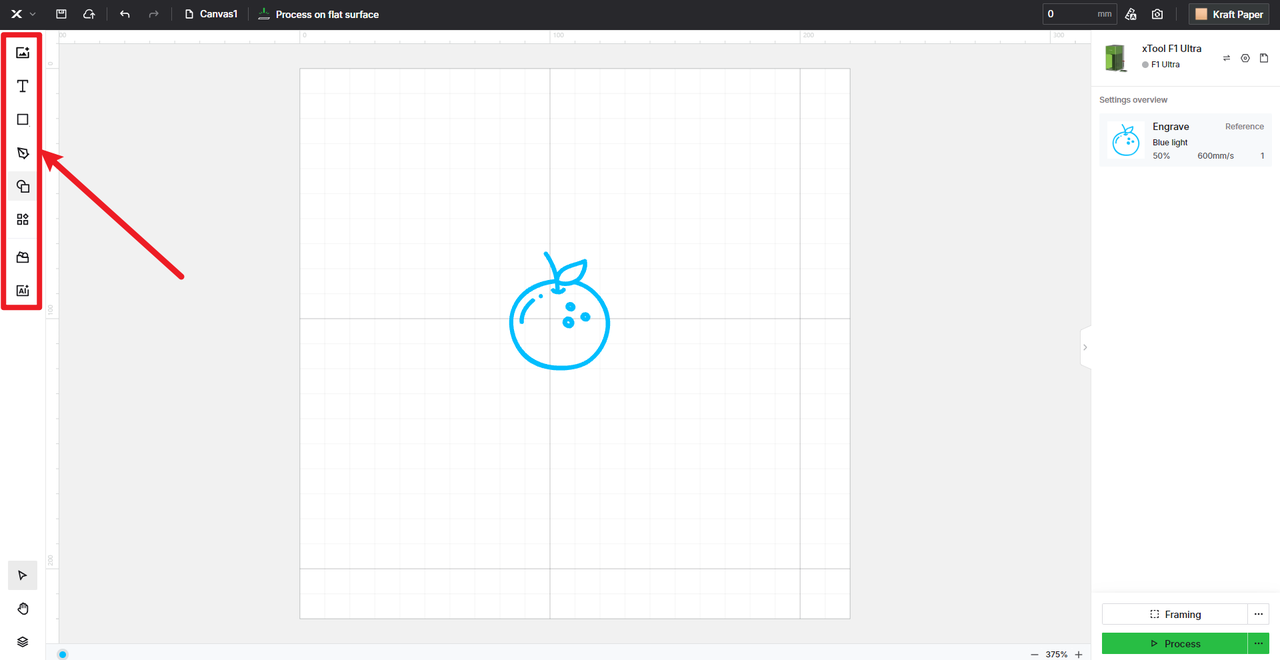Select the Insert Image tool
Viewport: 1280px width, 660px height.
click(23, 53)
